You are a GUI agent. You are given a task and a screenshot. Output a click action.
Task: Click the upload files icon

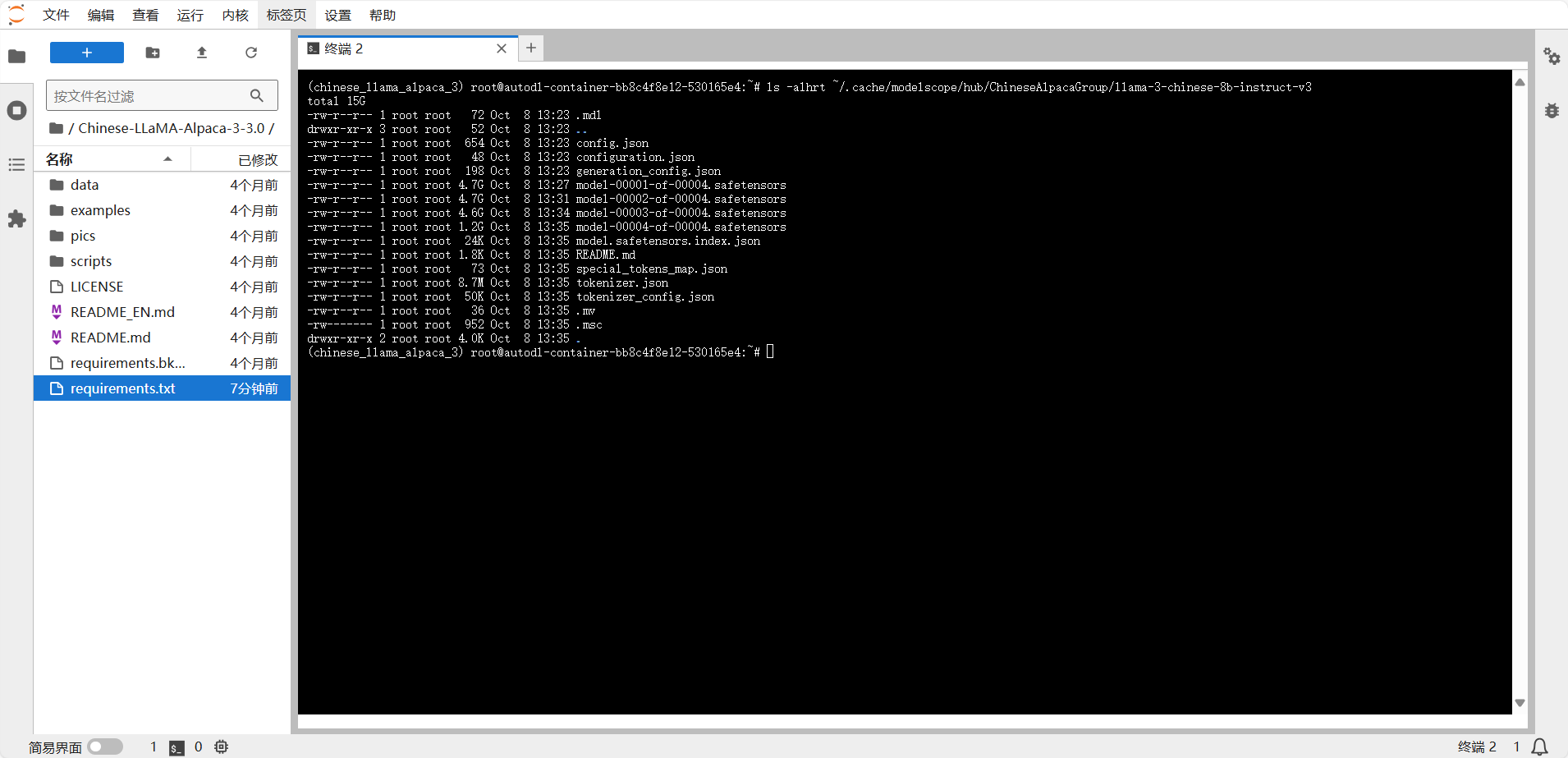pyautogui.click(x=202, y=53)
